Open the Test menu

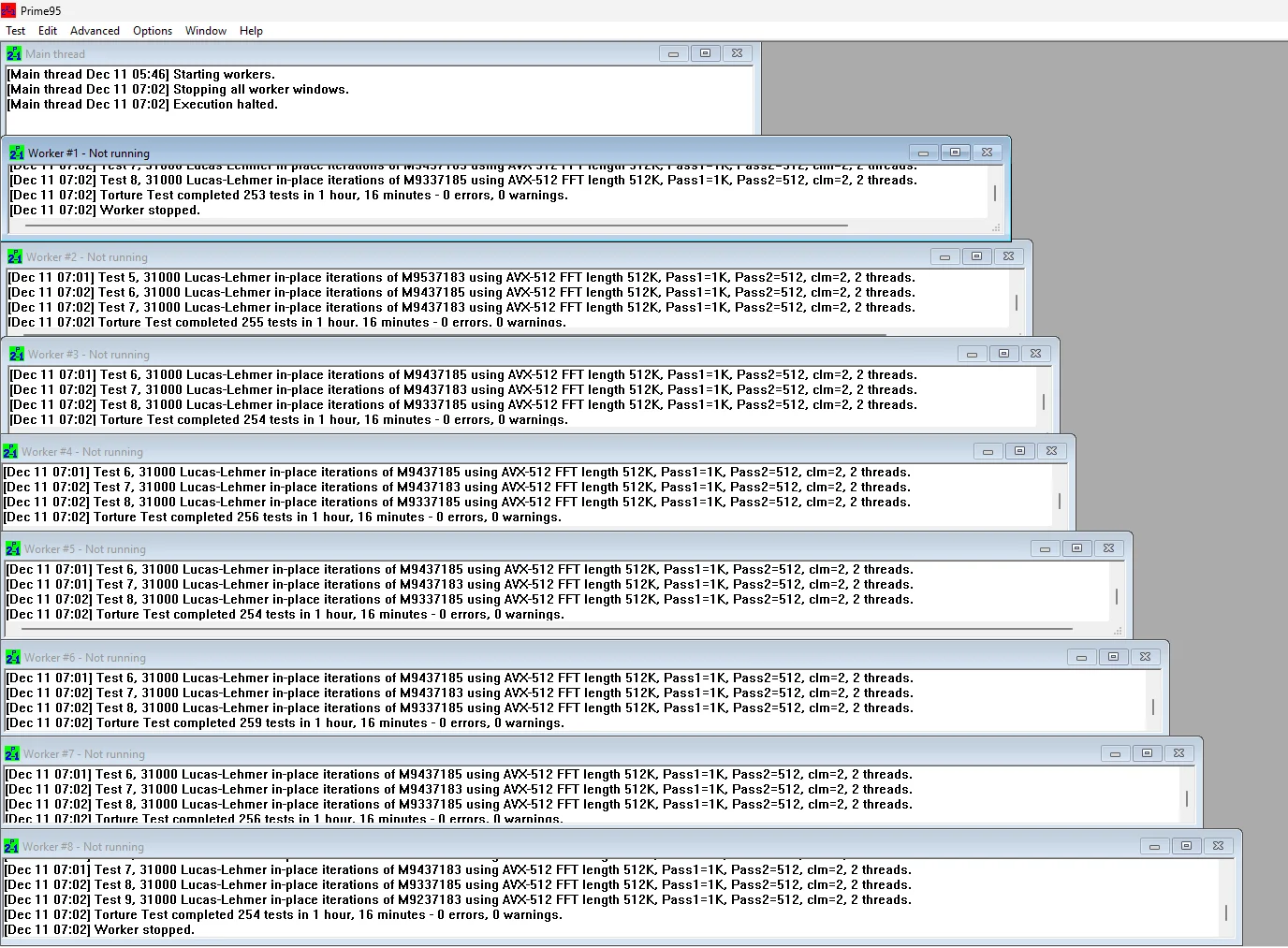tap(15, 31)
